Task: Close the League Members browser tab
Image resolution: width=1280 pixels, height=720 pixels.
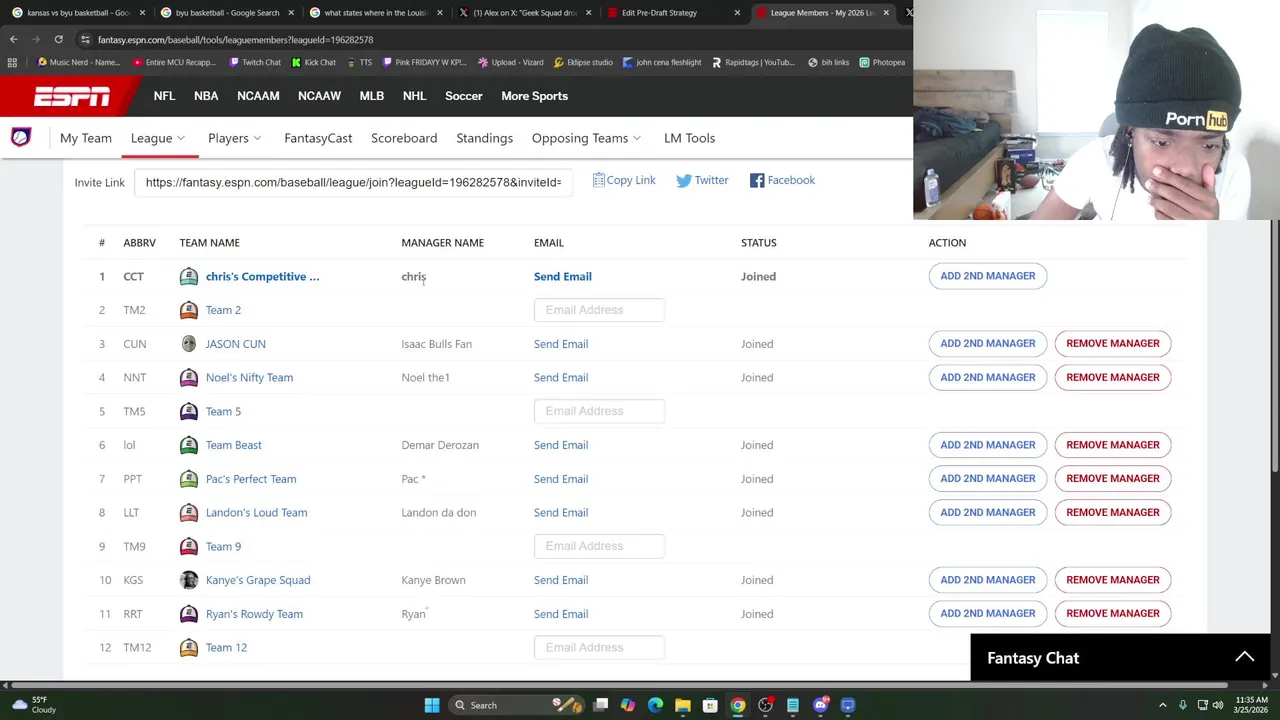Action: click(x=885, y=13)
